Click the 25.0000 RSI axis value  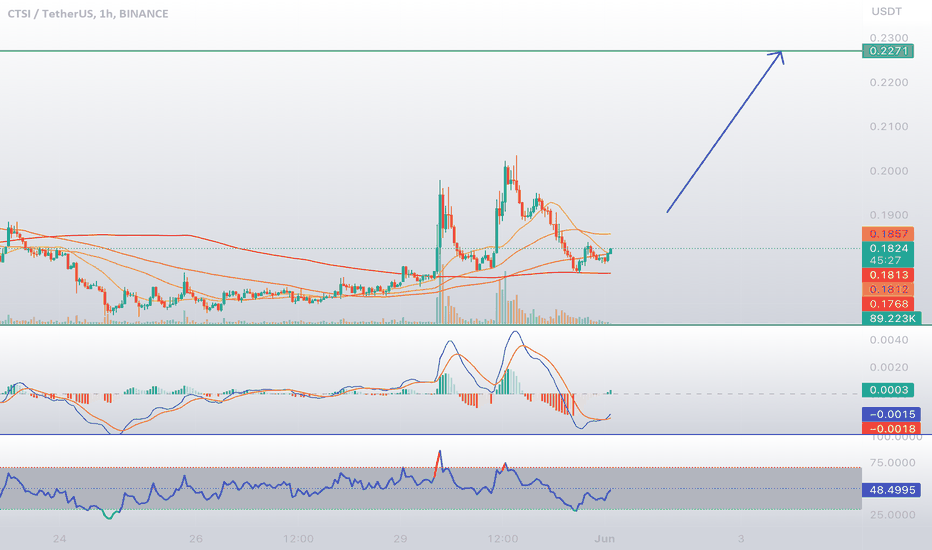[892, 515]
